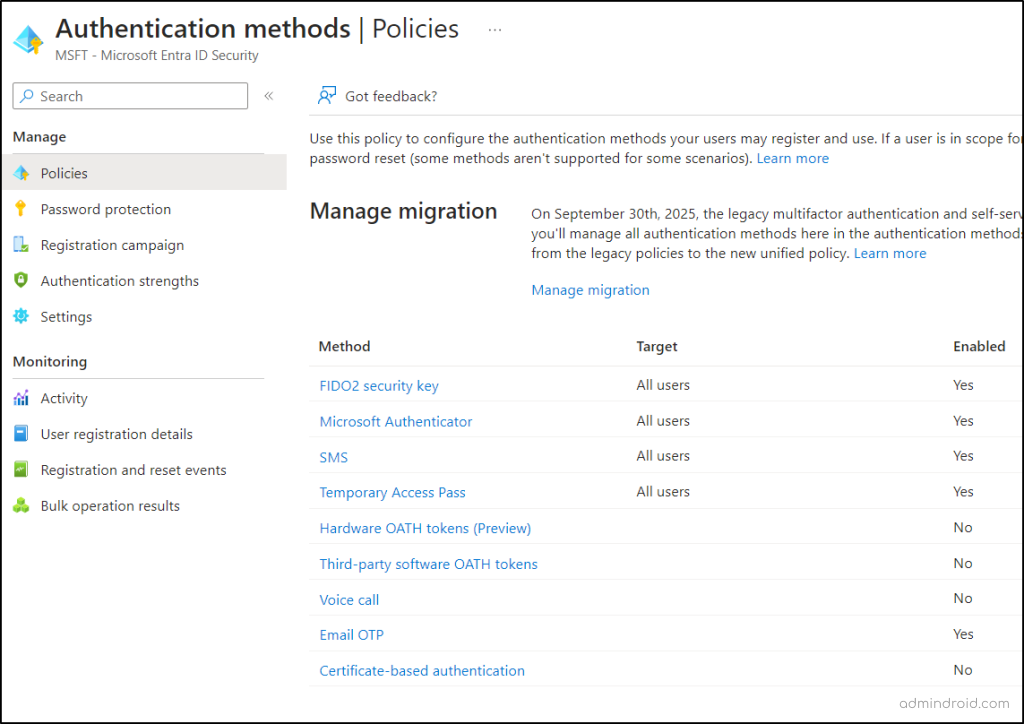Image resolution: width=1024 pixels, height=724 pixels.
Task: Open the Manage migration link
Action: [590, 290]
